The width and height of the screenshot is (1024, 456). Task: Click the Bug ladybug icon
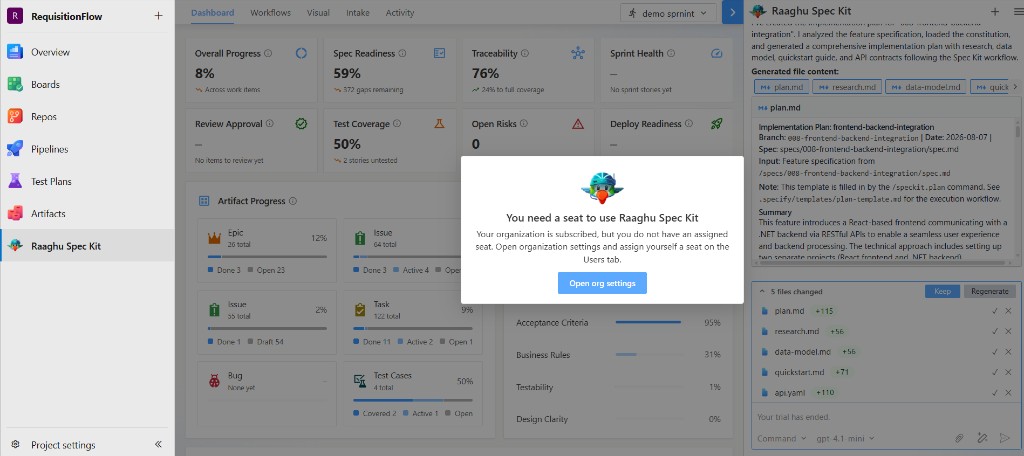[x=214, y=381]
